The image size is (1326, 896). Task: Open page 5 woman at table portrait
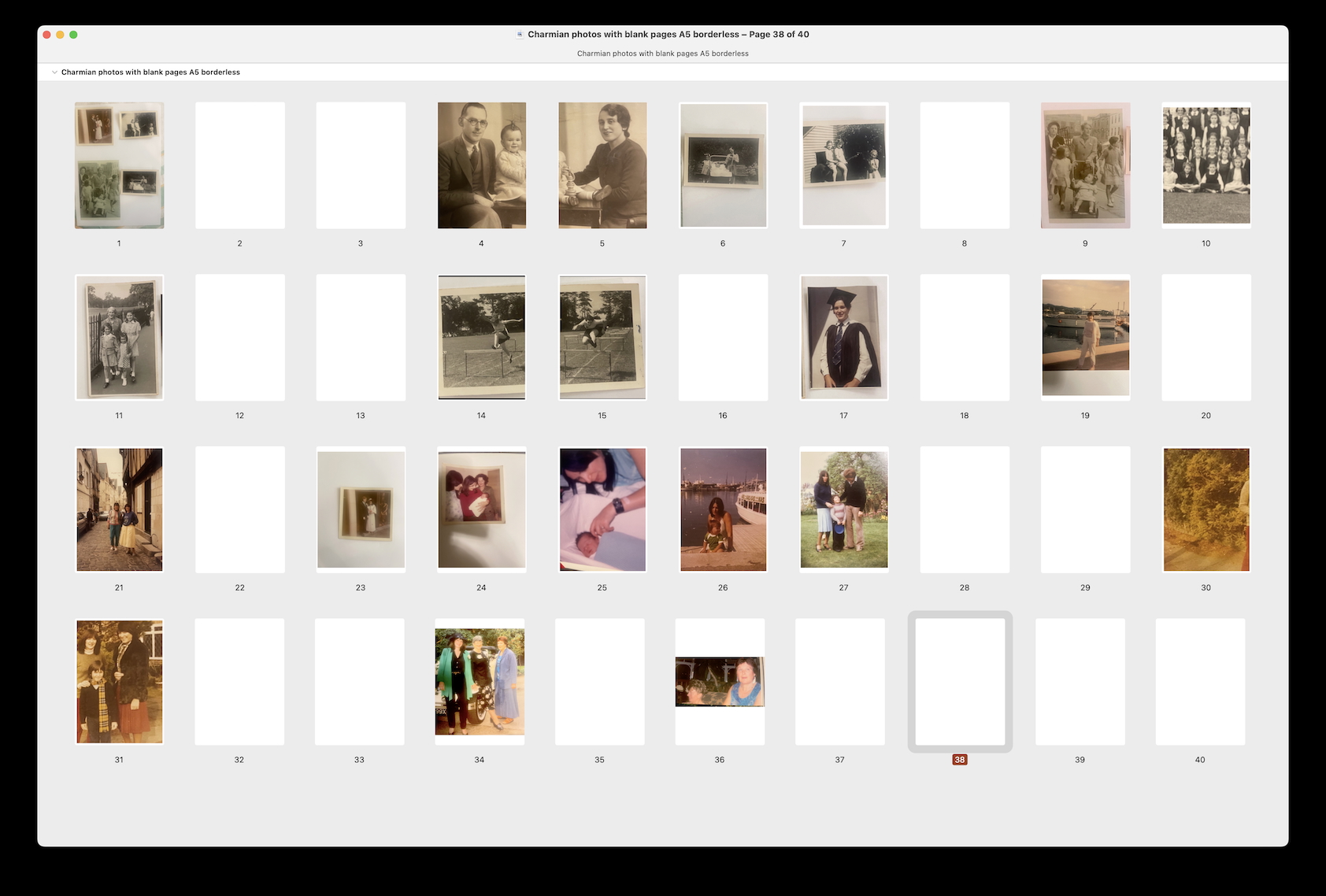click(x=602, y=165)
